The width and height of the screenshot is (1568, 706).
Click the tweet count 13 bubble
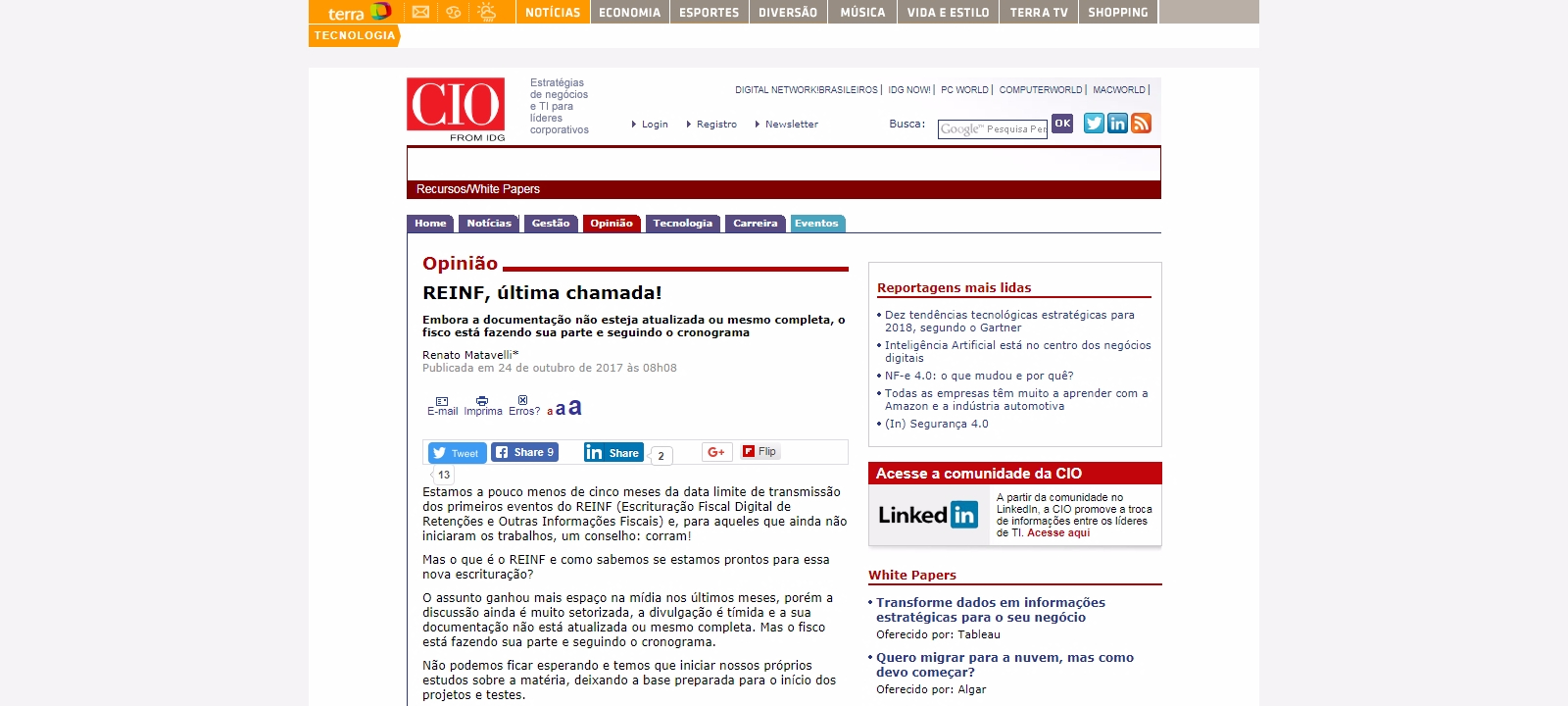(x=444, y=475)
